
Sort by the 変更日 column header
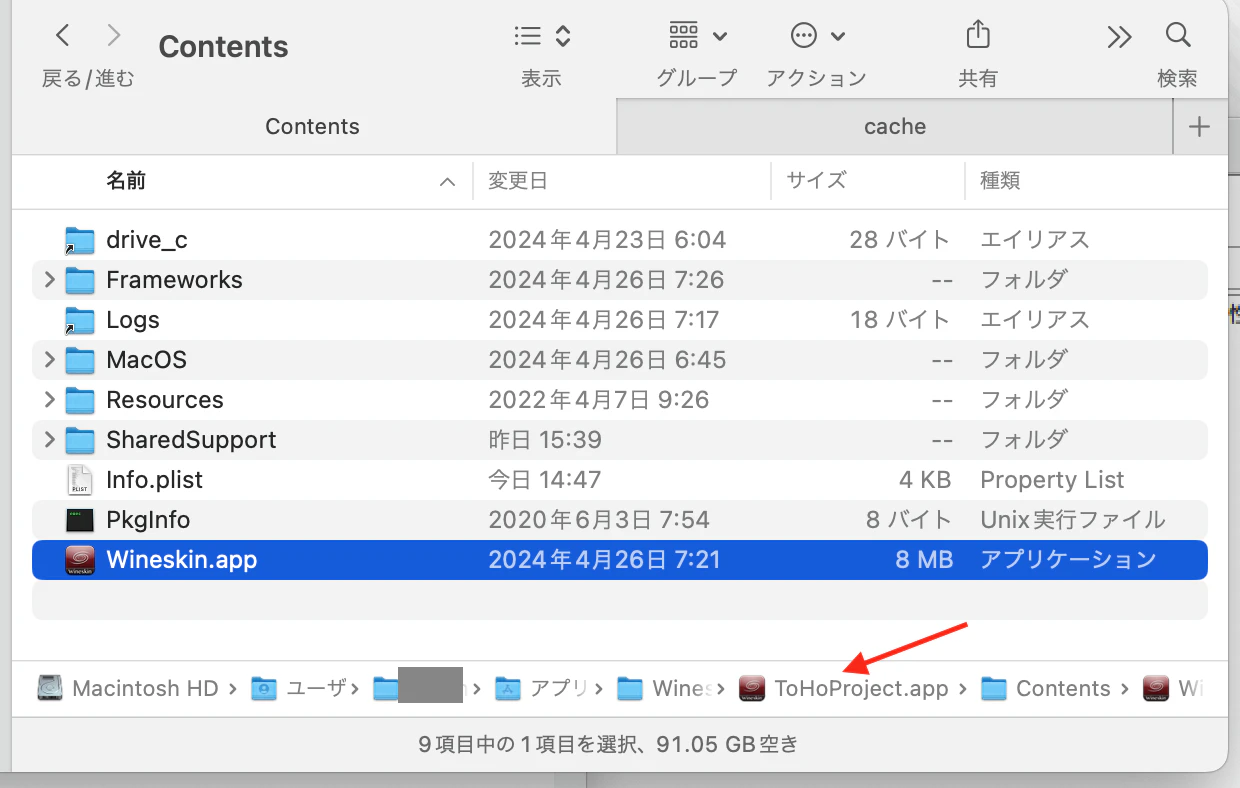[517, 181]
